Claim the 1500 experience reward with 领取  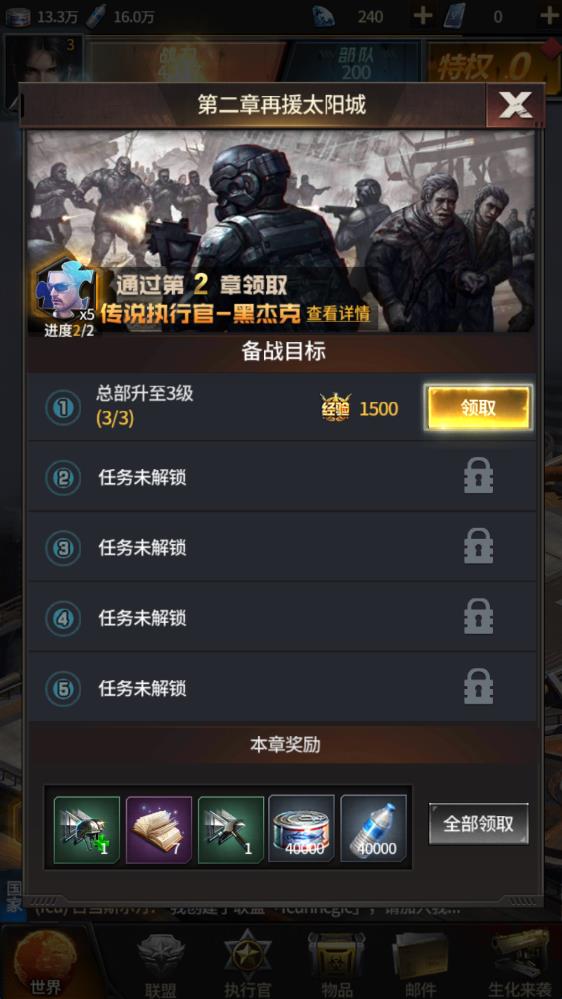(479, 408)
